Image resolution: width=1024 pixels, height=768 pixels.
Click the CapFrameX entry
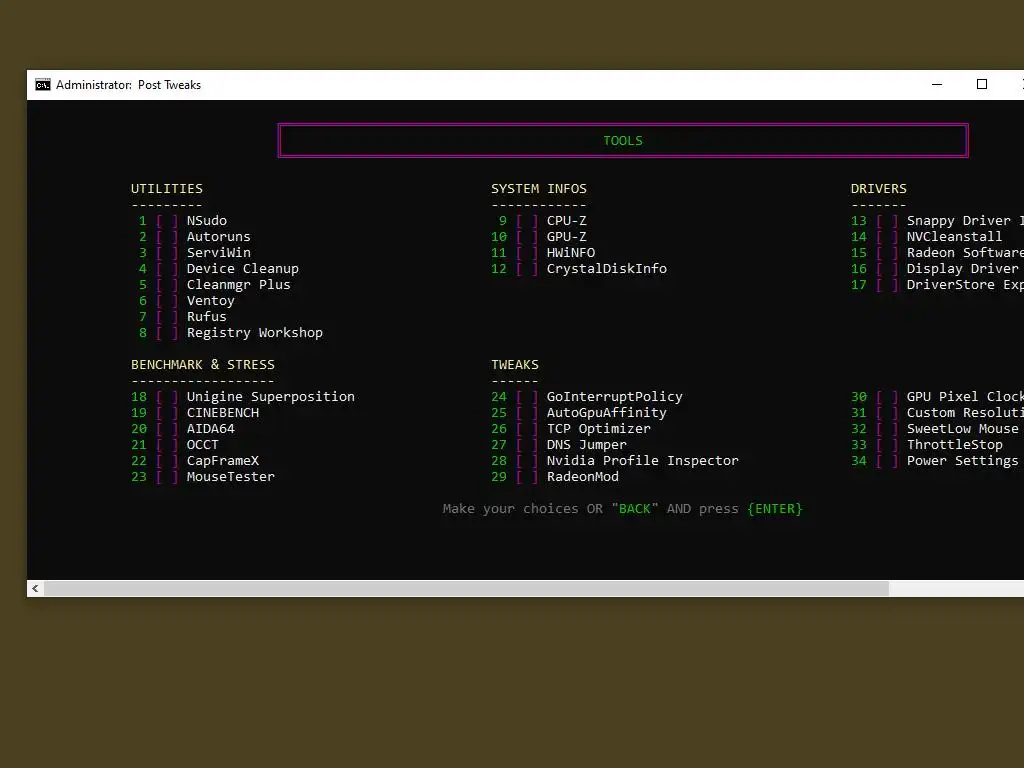pos(223,460)
